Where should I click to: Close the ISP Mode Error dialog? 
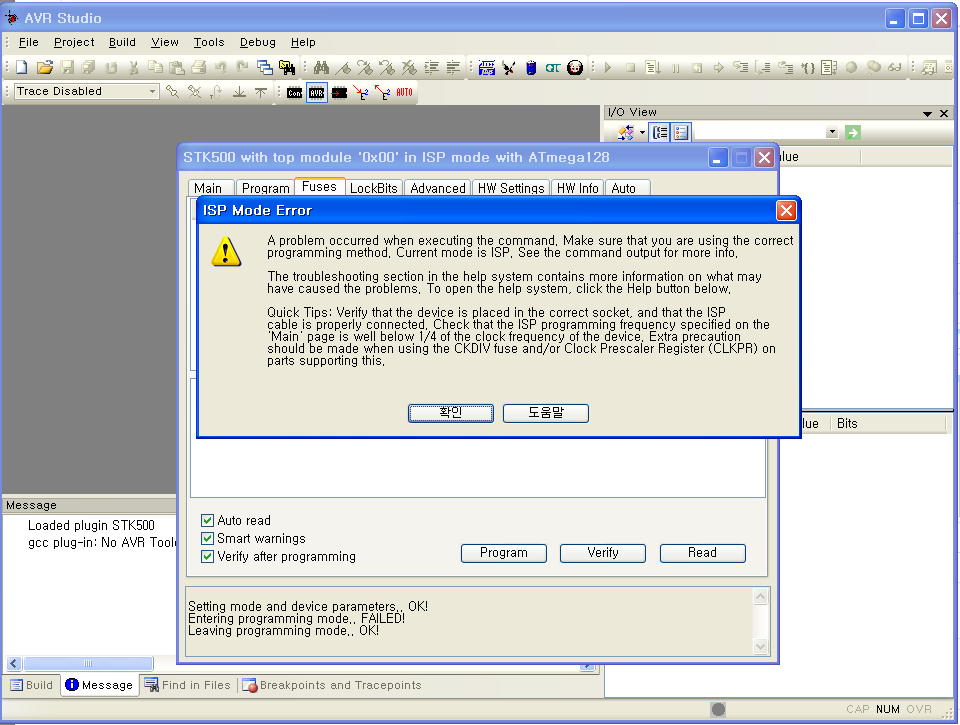click(x=786, y=210)
